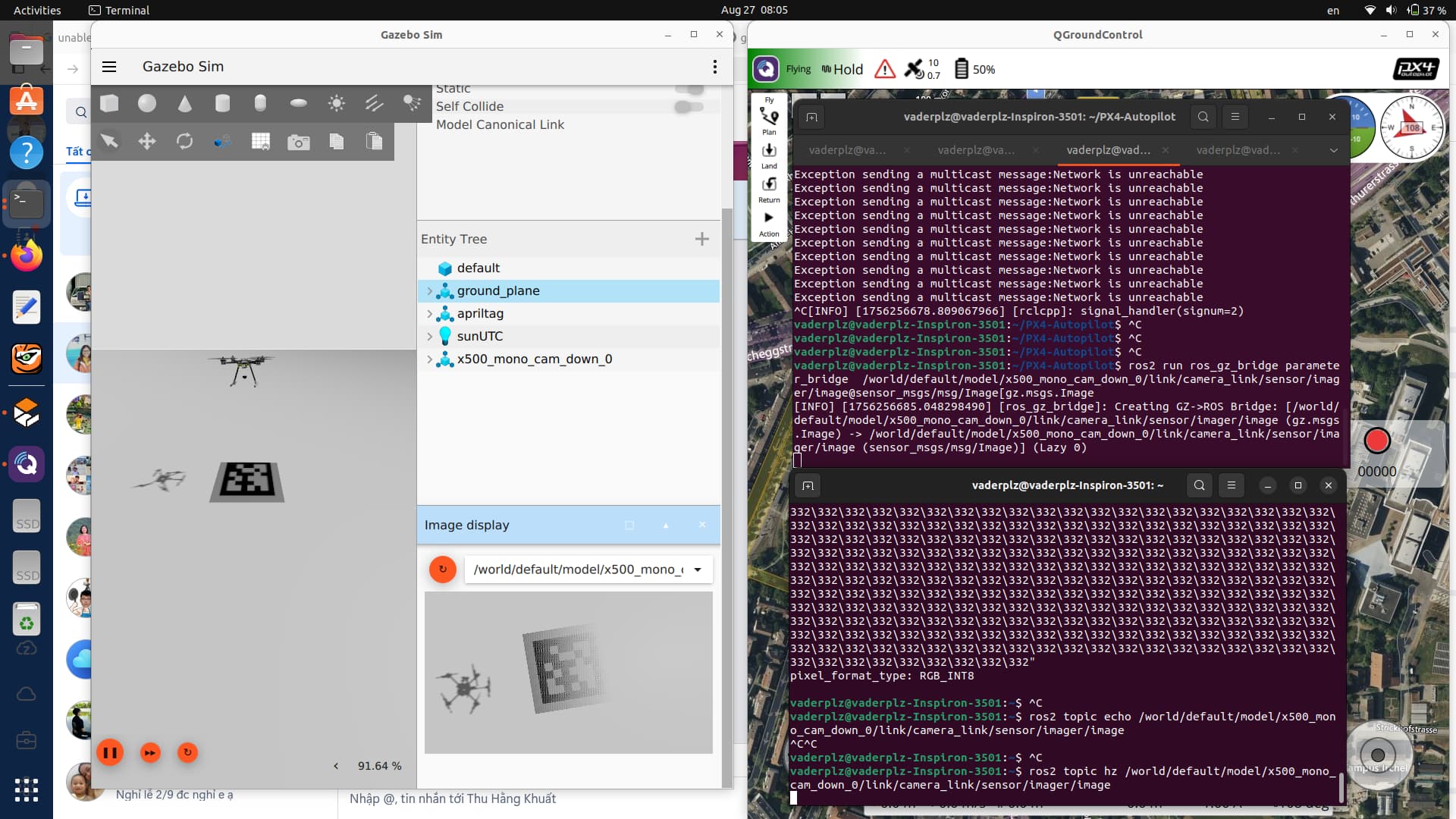Open the Gazebo hamburger menu
The image size is (1456, 819).
click(109, 67)
